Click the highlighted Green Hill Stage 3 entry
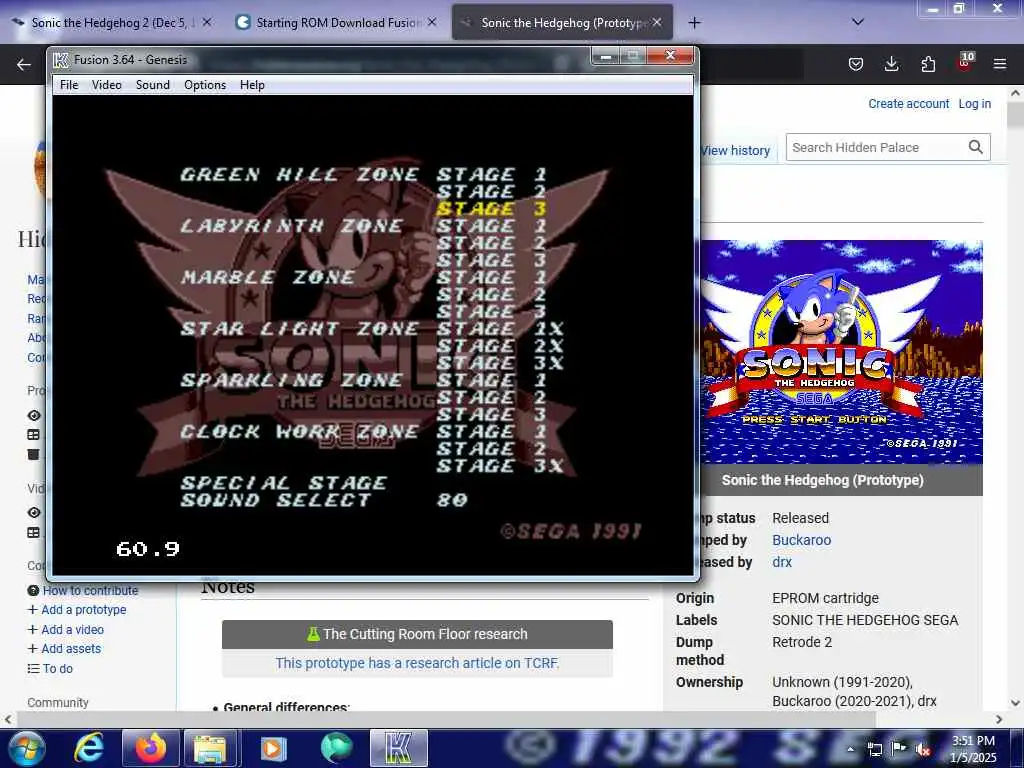Screen dimensions: 1024x768 tap(491, 209)
